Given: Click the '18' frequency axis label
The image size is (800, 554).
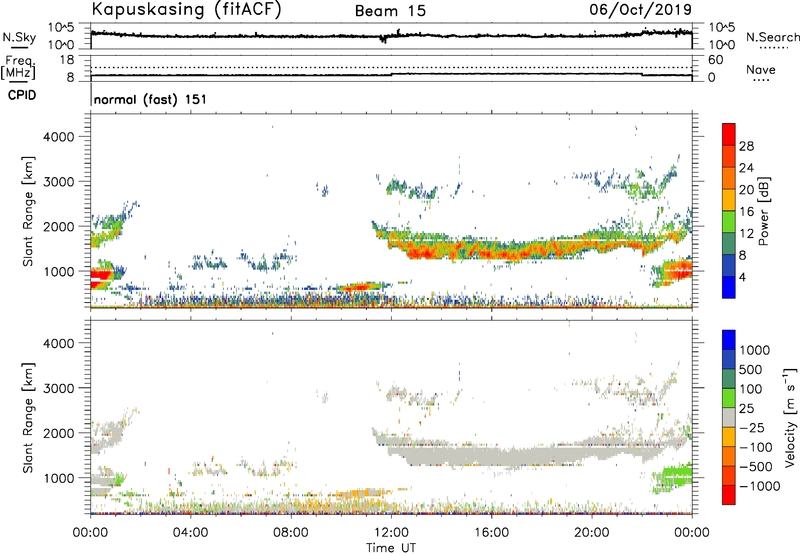Looking at the screenshot, I should (67, 60).
